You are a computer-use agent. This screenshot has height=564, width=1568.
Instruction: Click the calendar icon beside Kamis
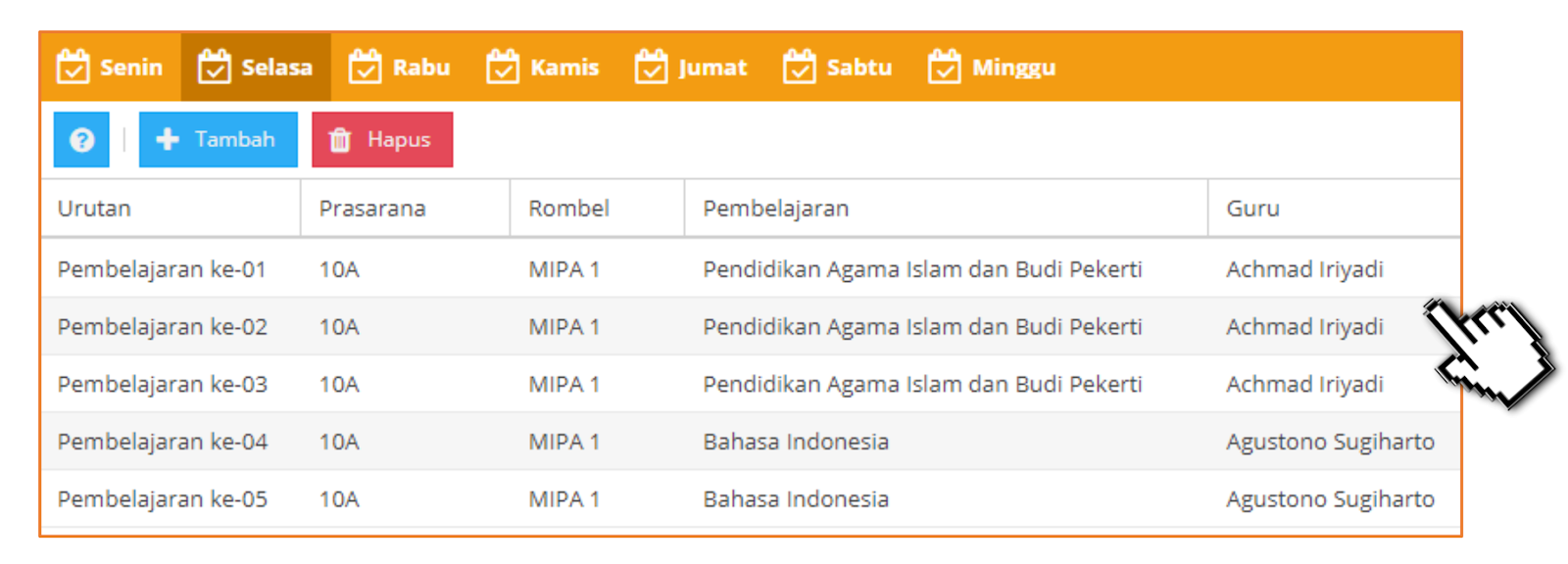pos(503,67)
